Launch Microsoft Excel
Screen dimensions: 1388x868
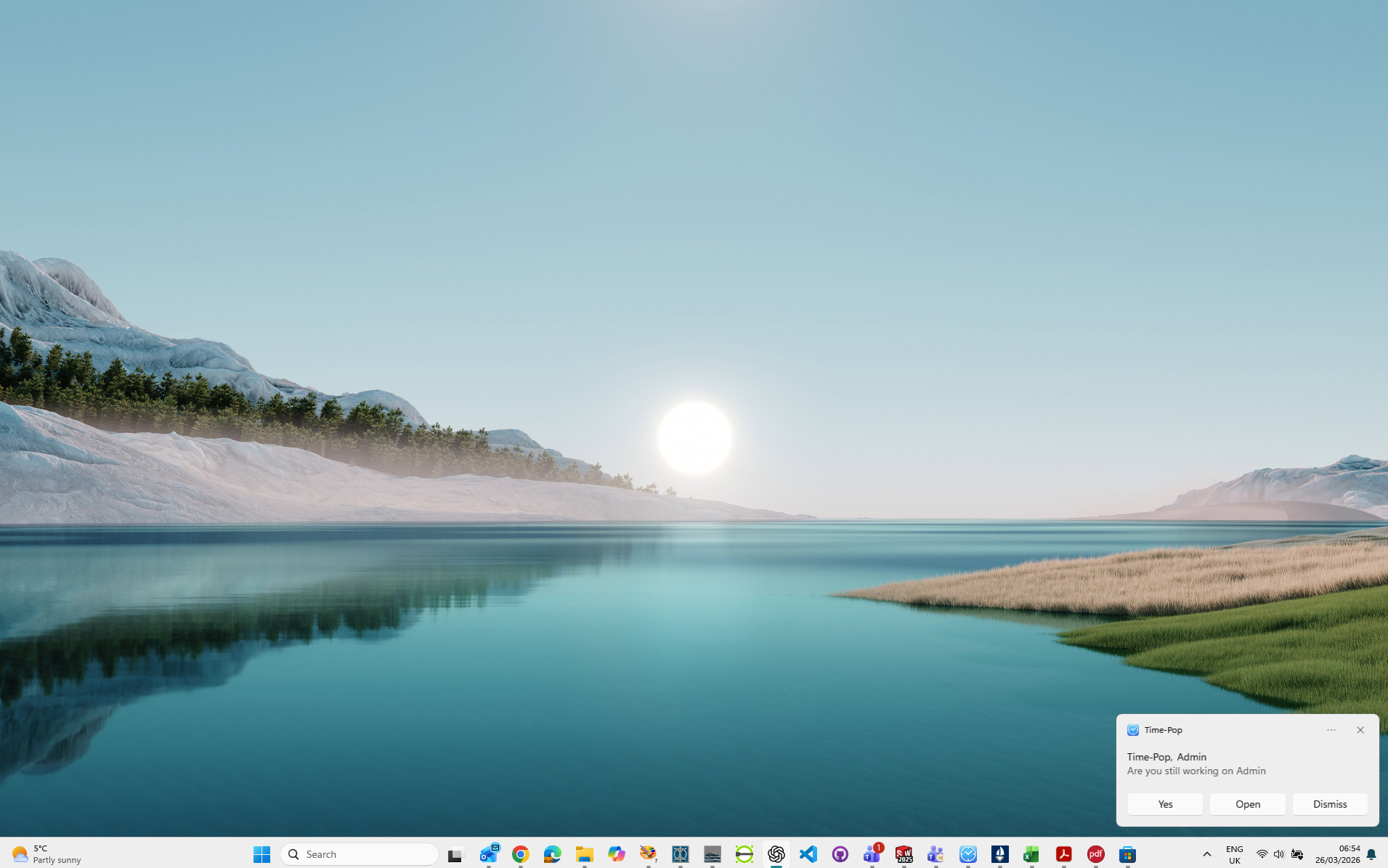(x=1032, y=854)
